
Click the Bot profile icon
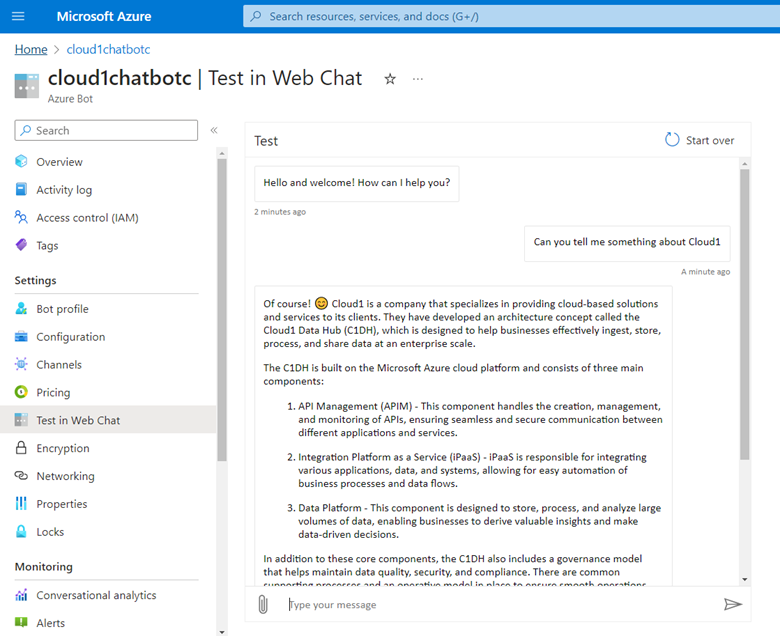pyautogui.click(x=21, y=308)
